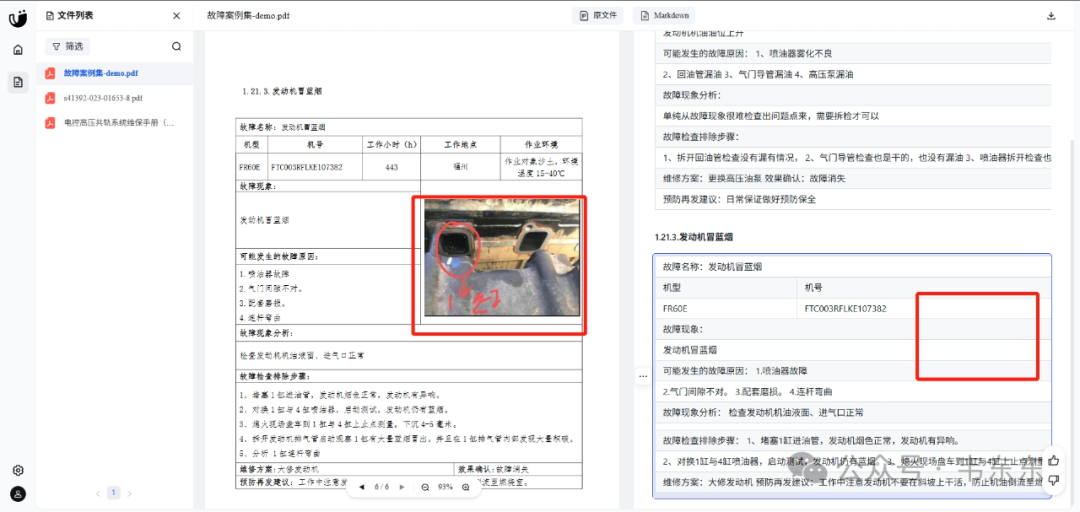Click the 6/6 page indicator
This screenshot has width=1080, height=512.
pyautogui.click(x=381, y=487)
